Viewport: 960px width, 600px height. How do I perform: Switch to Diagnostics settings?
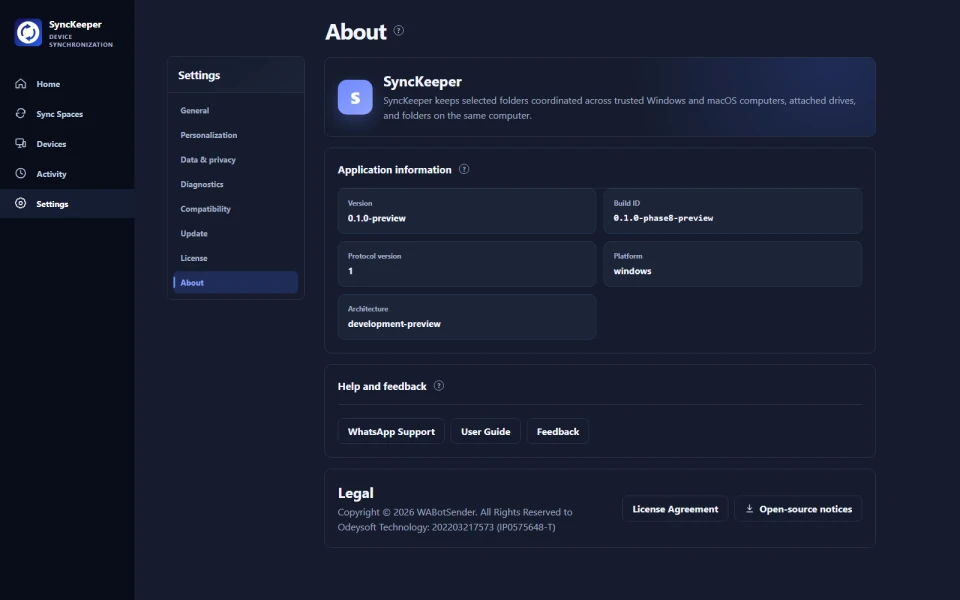coord(236,184)
